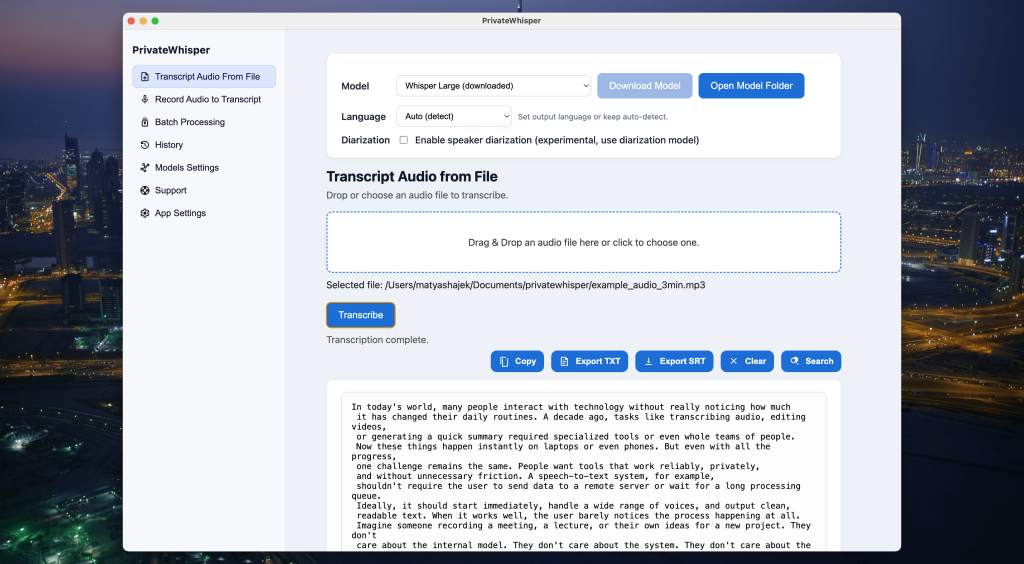Go to the Batch Processing section
The height and width of the screenshot is (564, 1024).
point(189,122)
